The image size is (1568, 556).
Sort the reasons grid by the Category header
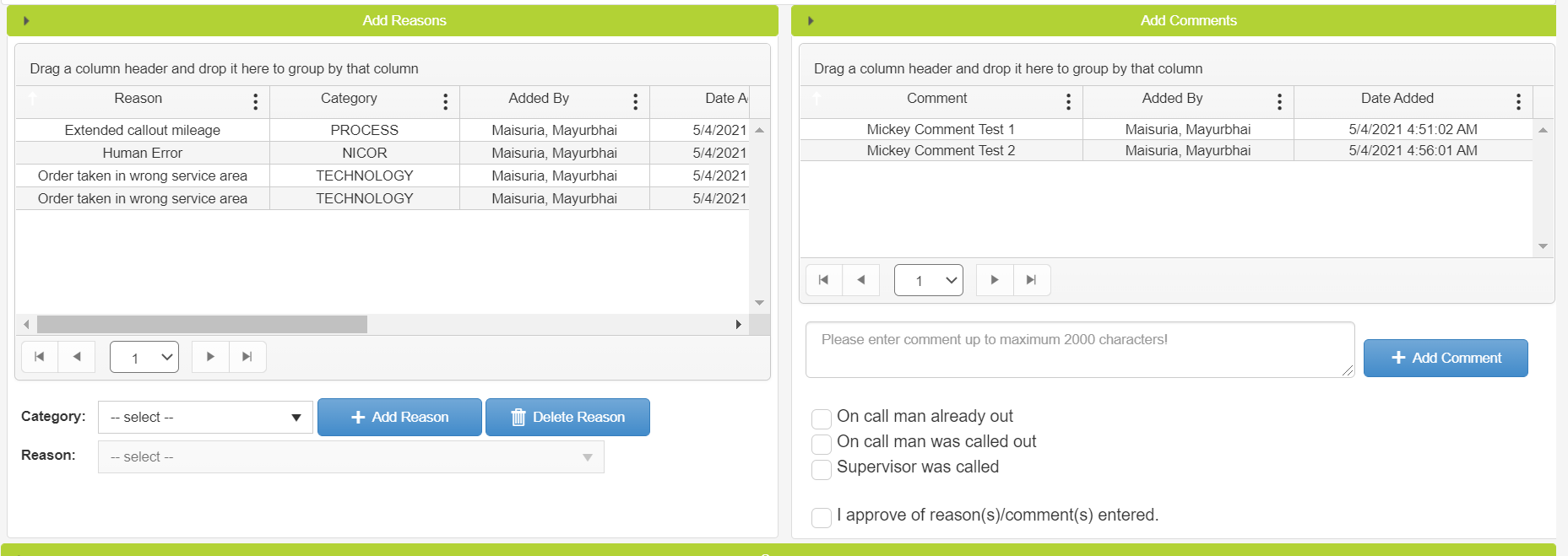click(x=349, y=99)
